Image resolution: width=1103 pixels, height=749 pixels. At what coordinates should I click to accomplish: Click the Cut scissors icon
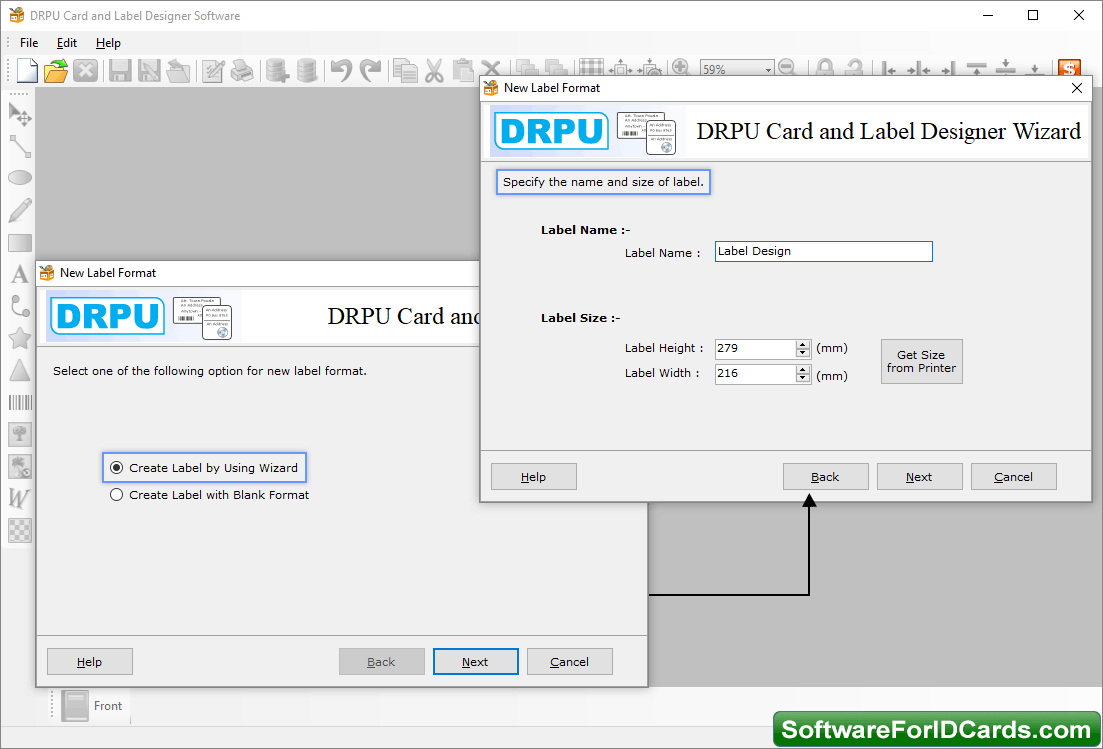[x=434, y=70]
